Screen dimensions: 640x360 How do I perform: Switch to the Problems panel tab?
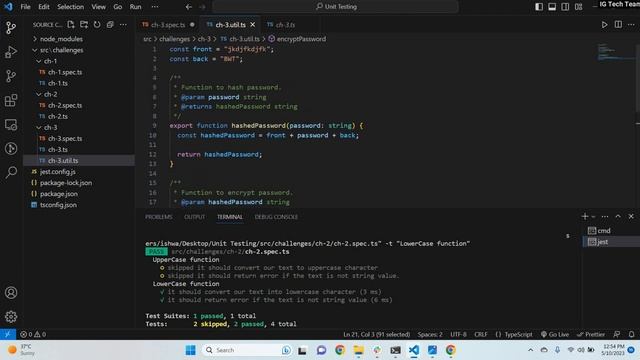point(158,217)
